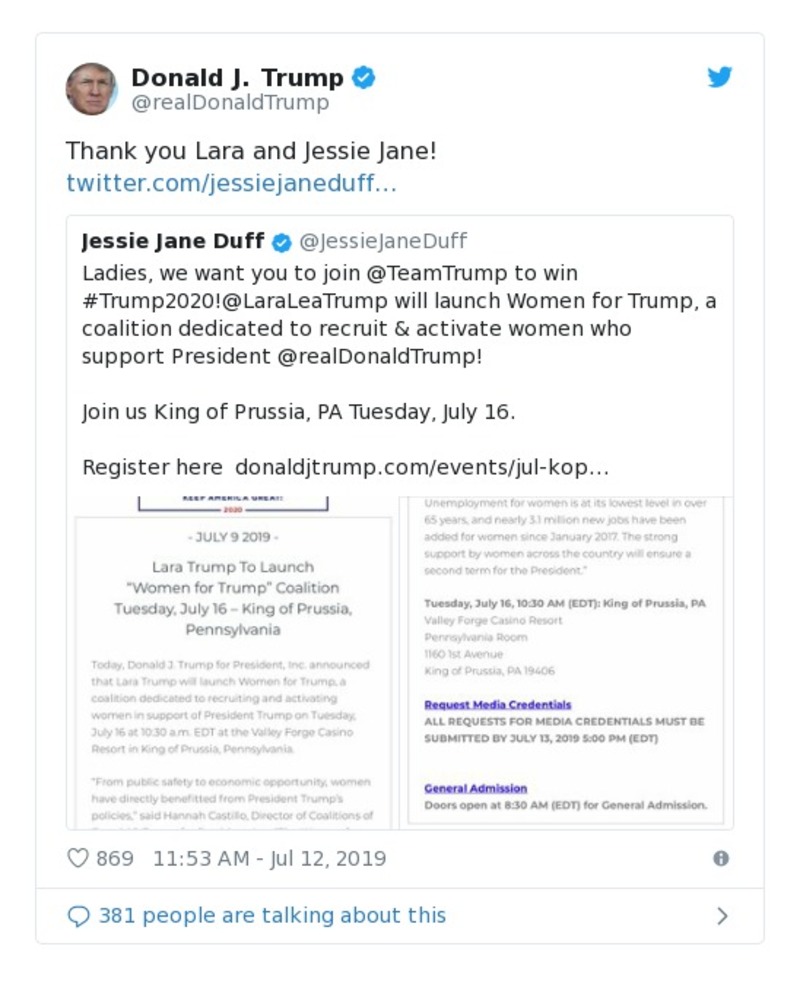Click the left press release image
The image size is (800, 981).
point(233,662)
